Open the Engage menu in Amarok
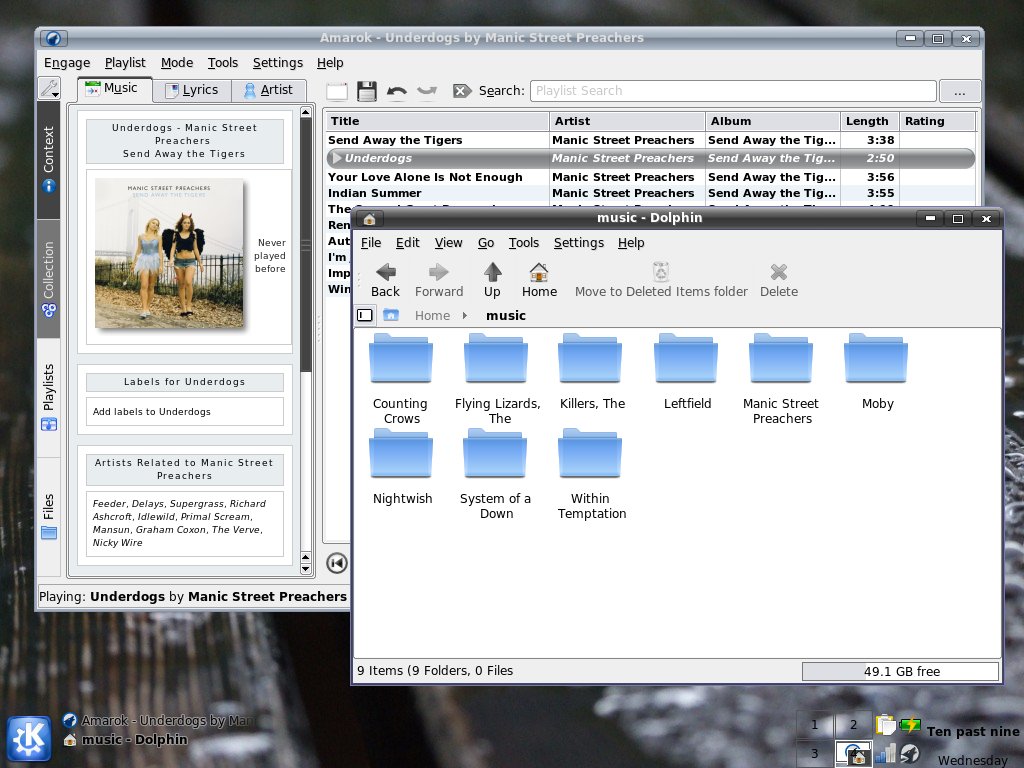The width and height of the screenshot is (1024, 768). [66, 62]
